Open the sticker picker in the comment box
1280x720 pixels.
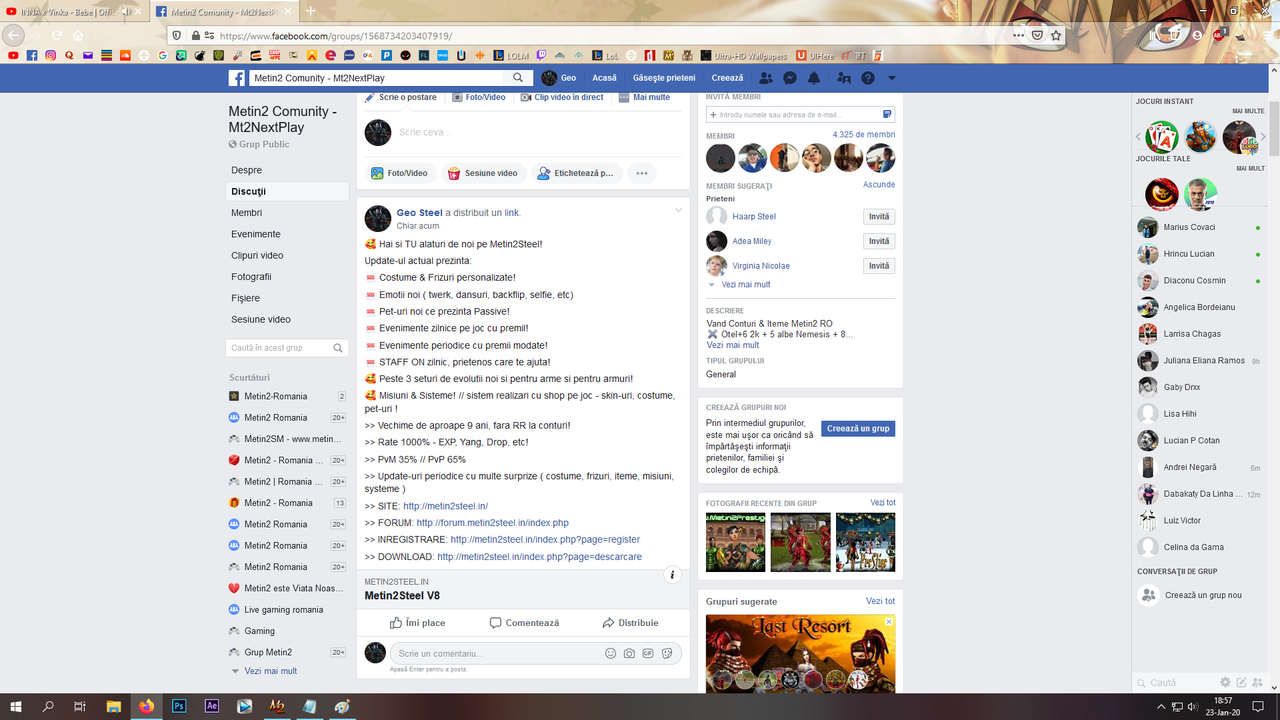tap(666, 653)
